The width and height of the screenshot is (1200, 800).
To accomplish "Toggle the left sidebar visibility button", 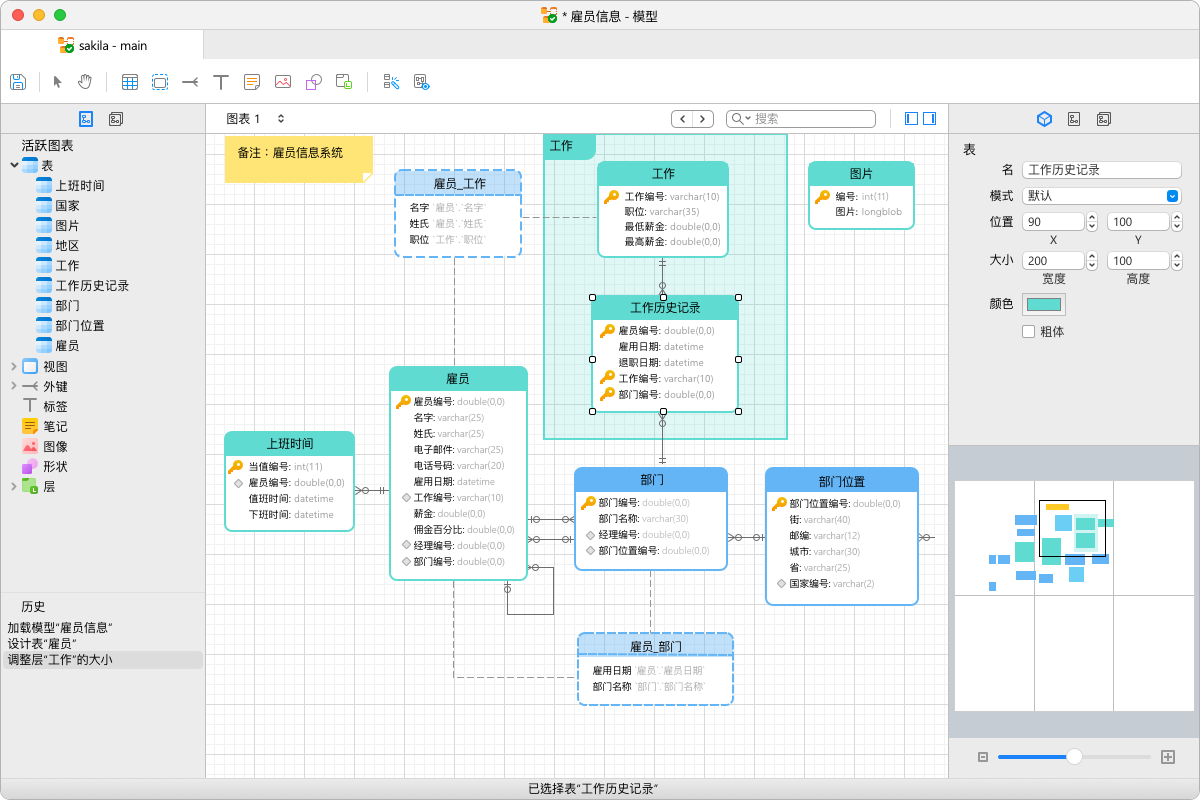I will coord(911,118).
